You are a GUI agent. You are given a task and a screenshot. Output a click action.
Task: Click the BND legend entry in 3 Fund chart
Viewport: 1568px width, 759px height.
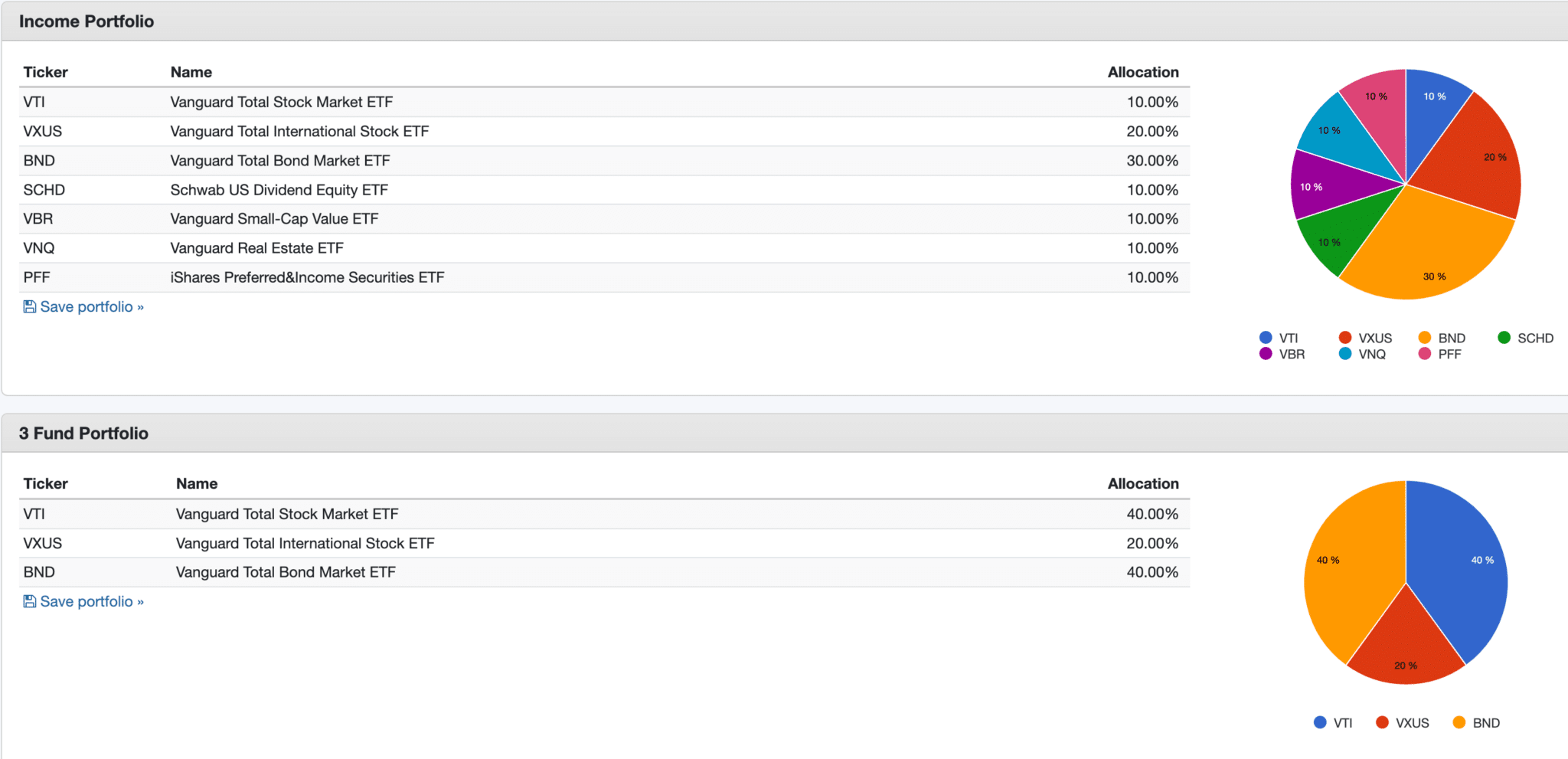(1476, 723)
